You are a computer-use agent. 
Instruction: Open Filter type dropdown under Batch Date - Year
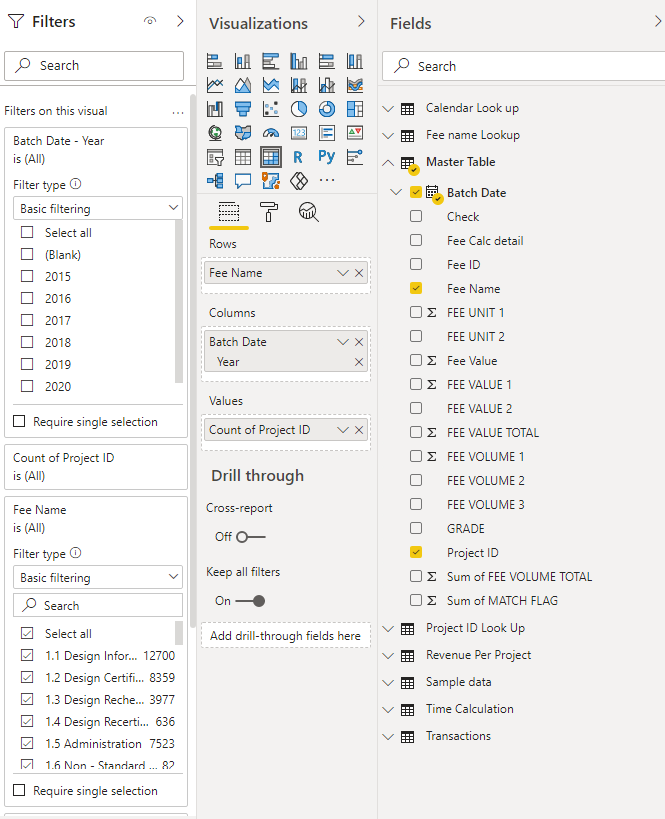pyautogui.click(x=98, y=208)
